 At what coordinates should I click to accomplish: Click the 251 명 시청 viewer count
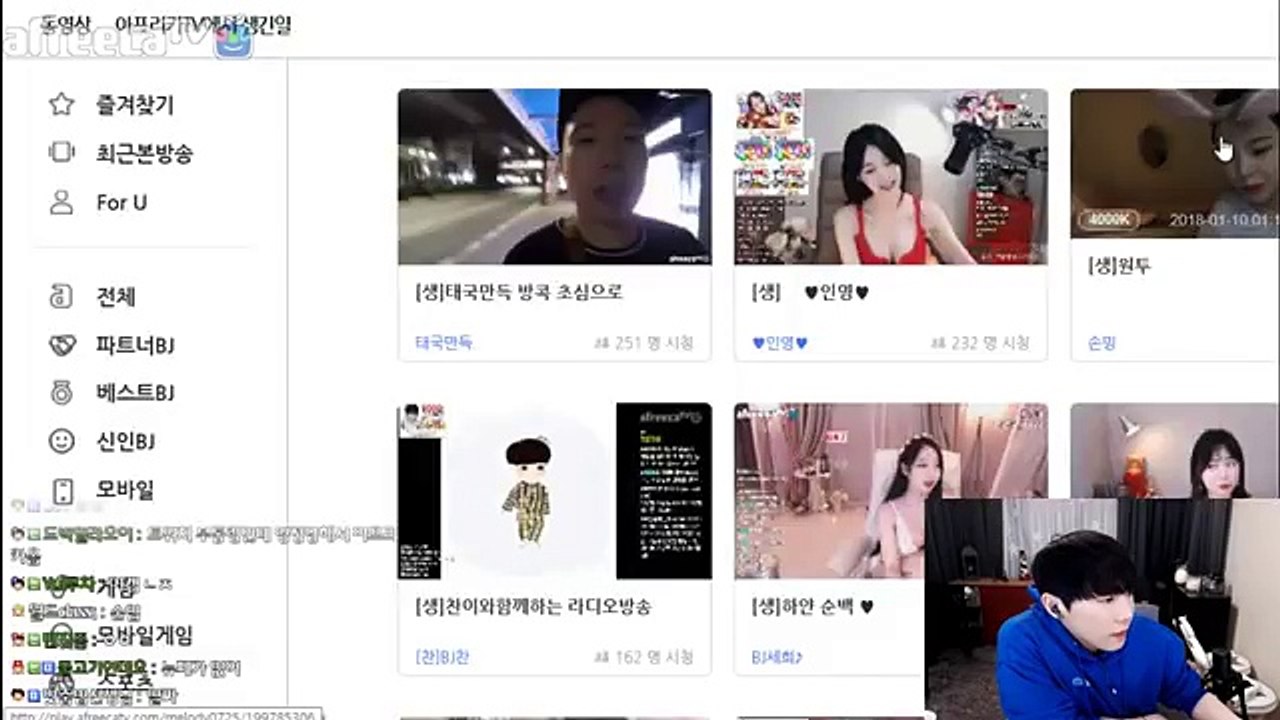tap(644, 343)
